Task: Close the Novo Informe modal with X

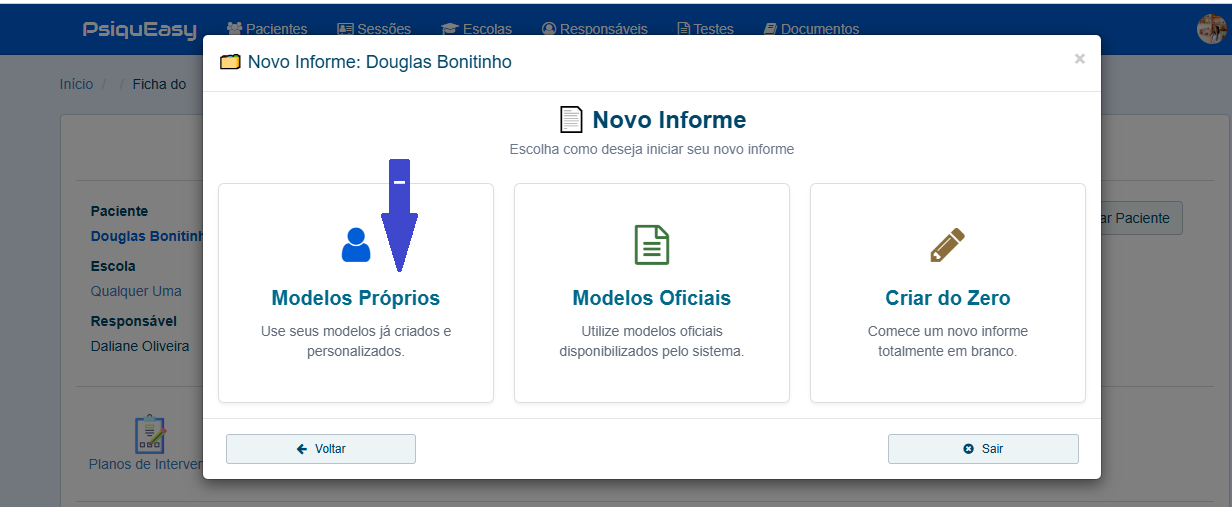Action: pos(1079,59)
